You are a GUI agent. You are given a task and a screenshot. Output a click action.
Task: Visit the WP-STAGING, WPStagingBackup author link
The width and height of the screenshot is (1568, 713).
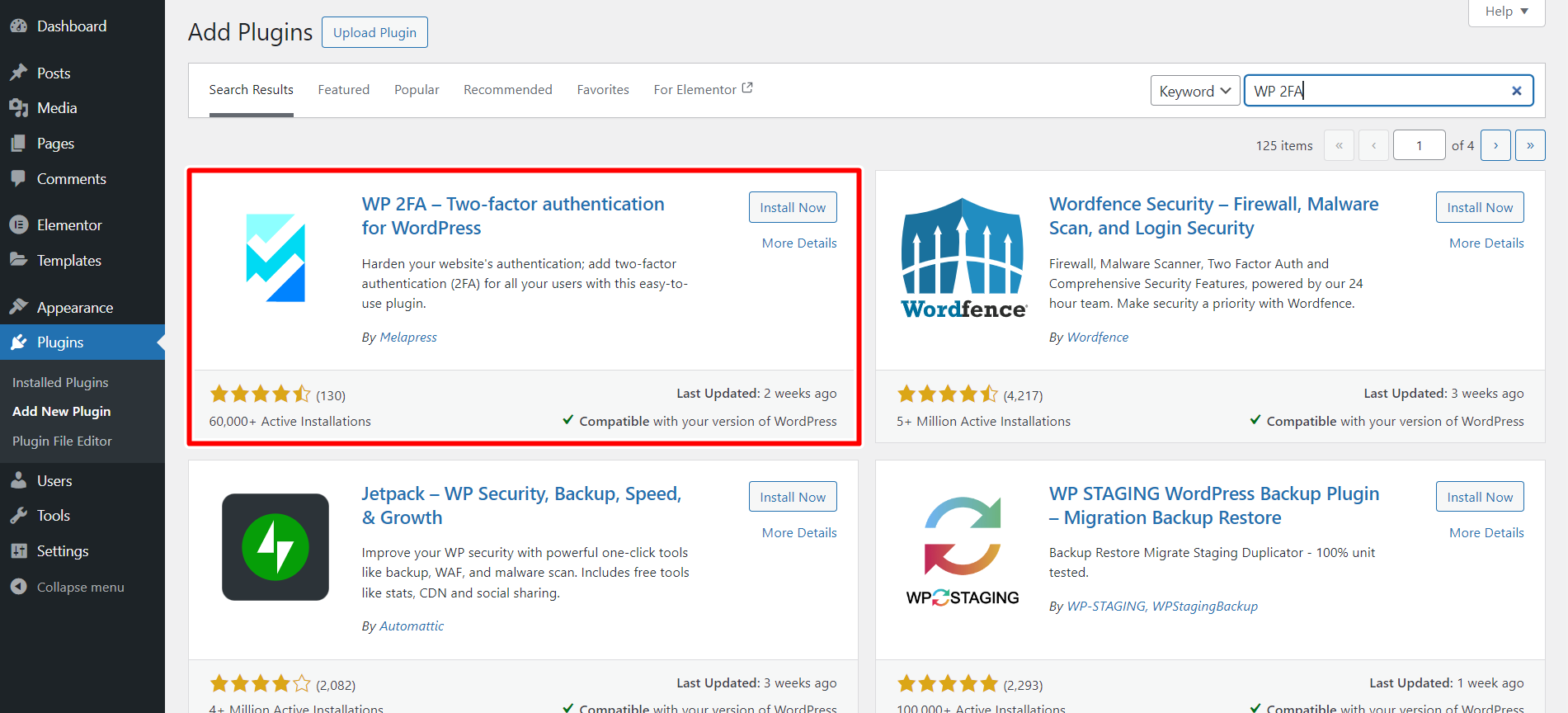[1162, 607]
